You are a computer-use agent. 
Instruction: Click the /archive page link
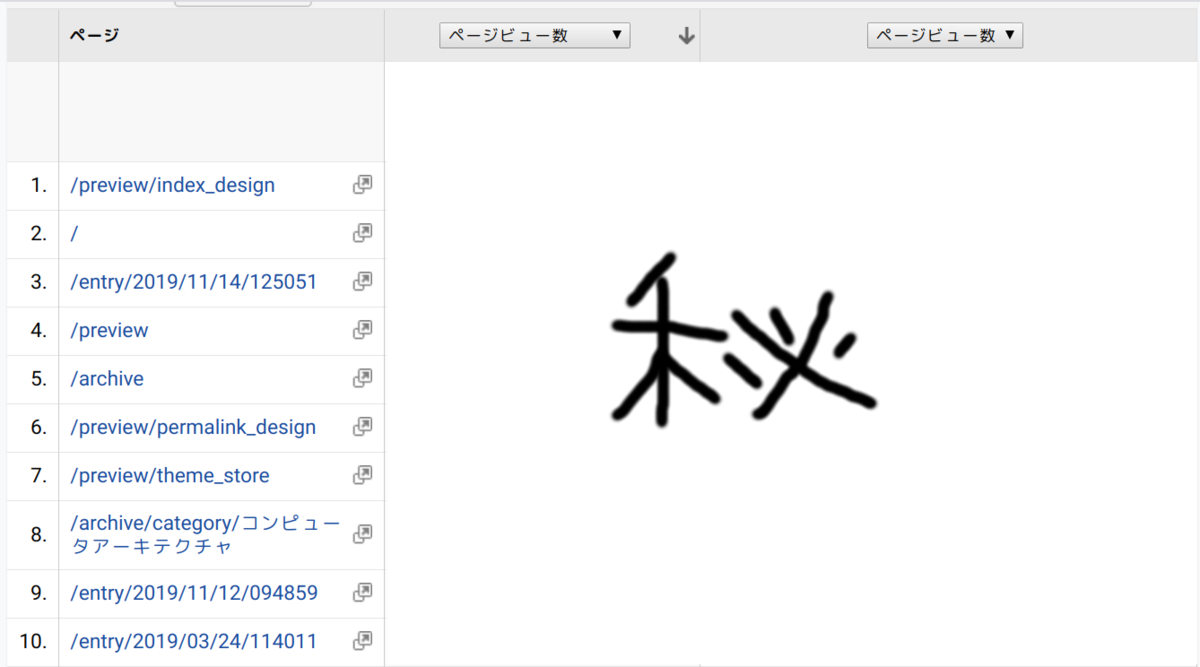pos(107,378)
